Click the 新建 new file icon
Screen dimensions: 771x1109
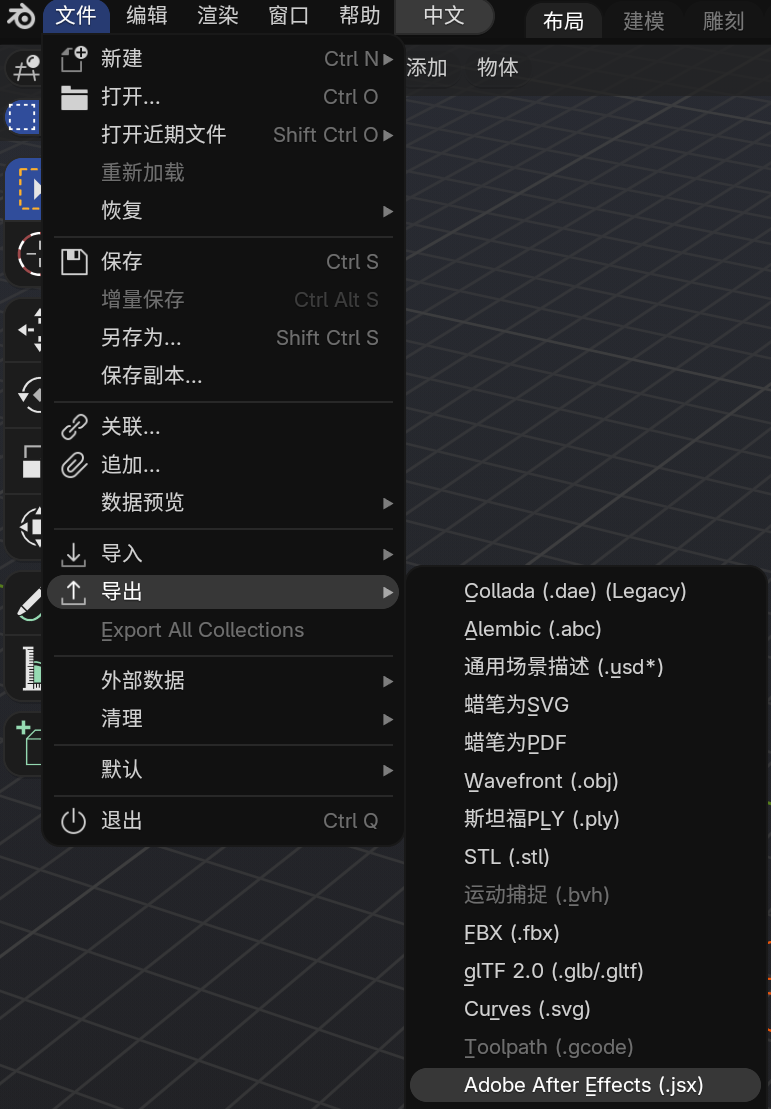click(74, 59)
